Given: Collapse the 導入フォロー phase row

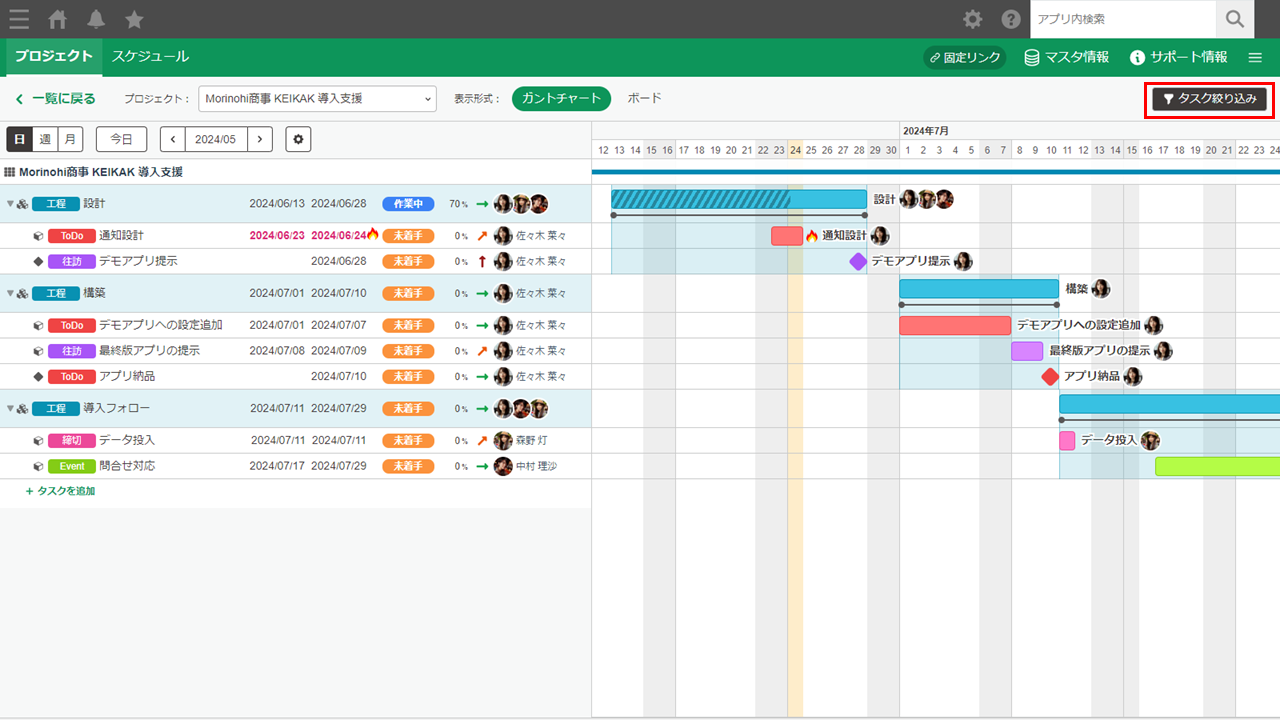Looking at the screenshot, I should (x=11, y=409).
